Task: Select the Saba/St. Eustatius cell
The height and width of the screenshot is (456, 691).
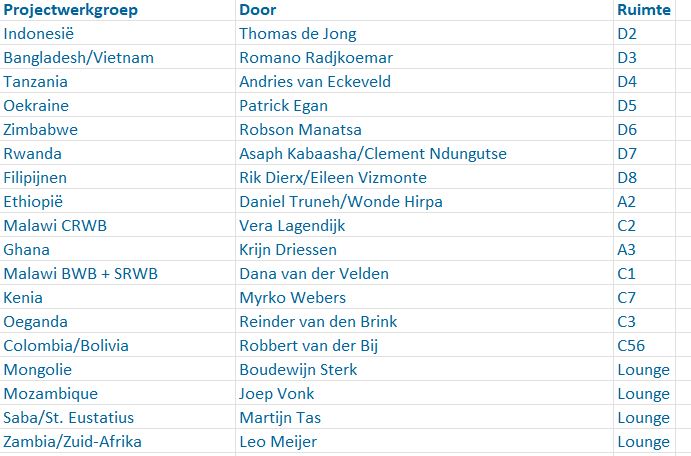Action: click(69, 418)
